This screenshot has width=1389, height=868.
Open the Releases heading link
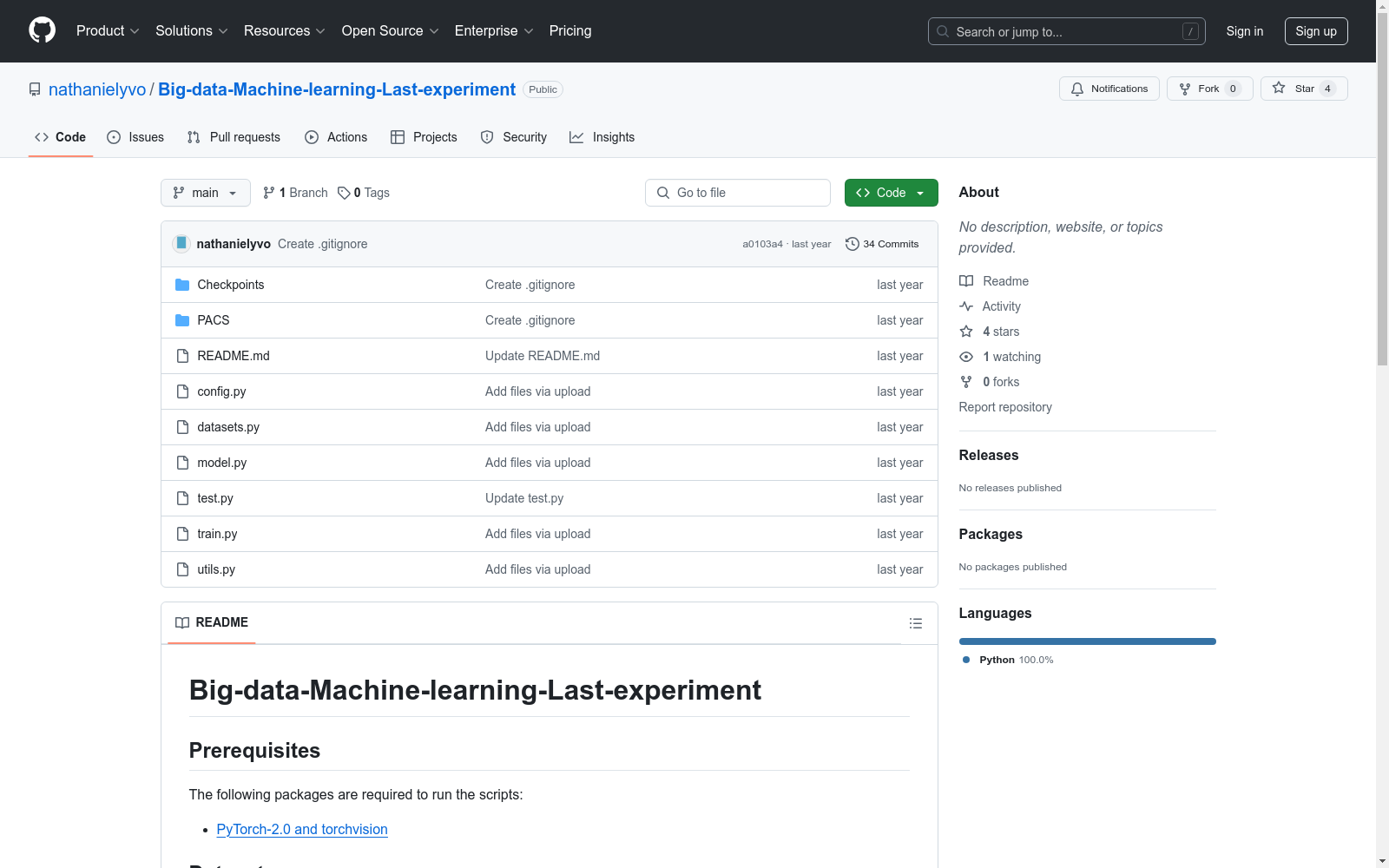tap(989, 455)
